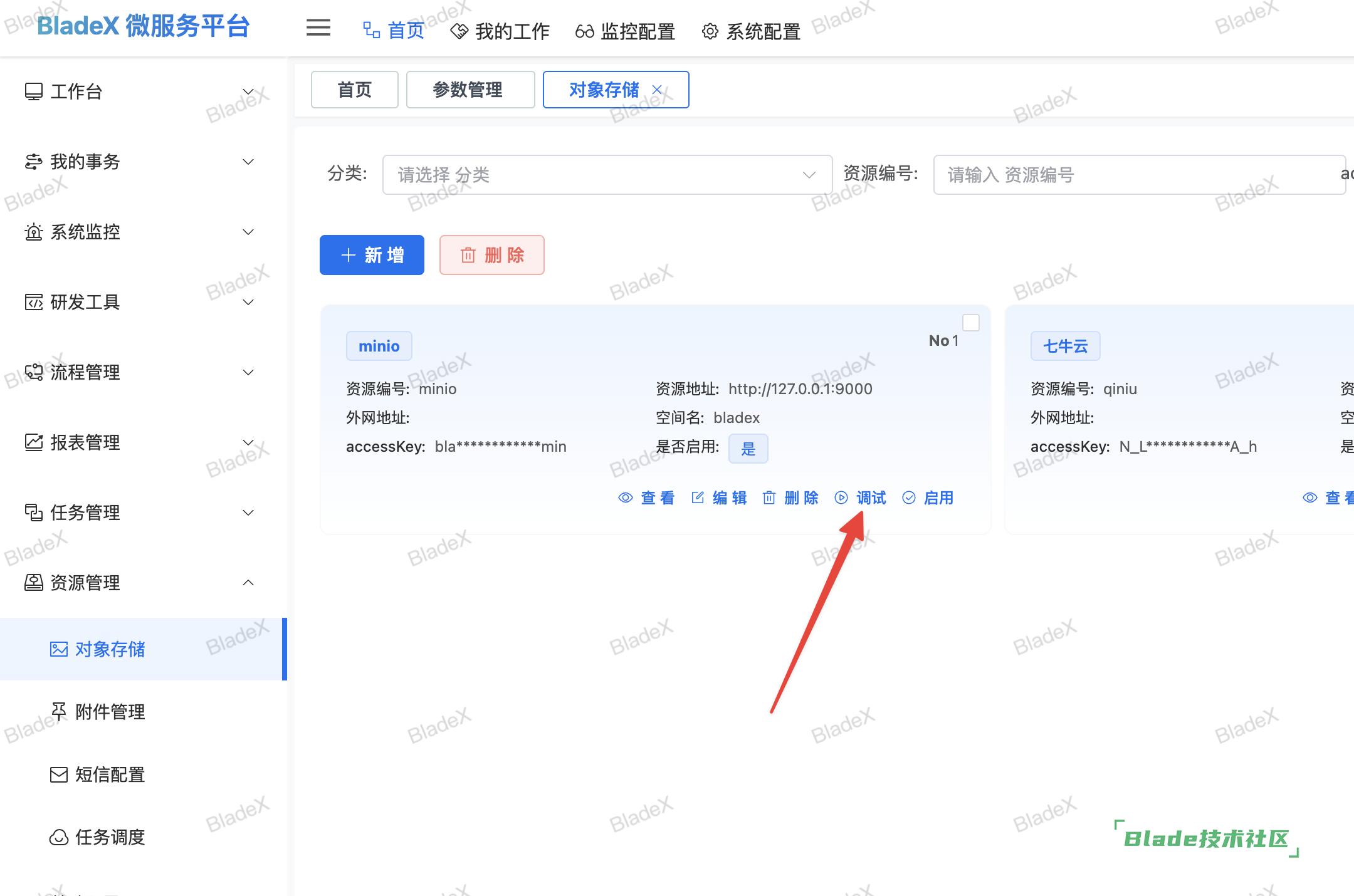
Task: Expand the 流程管理 menu chevron
Action: click(248, 372)
